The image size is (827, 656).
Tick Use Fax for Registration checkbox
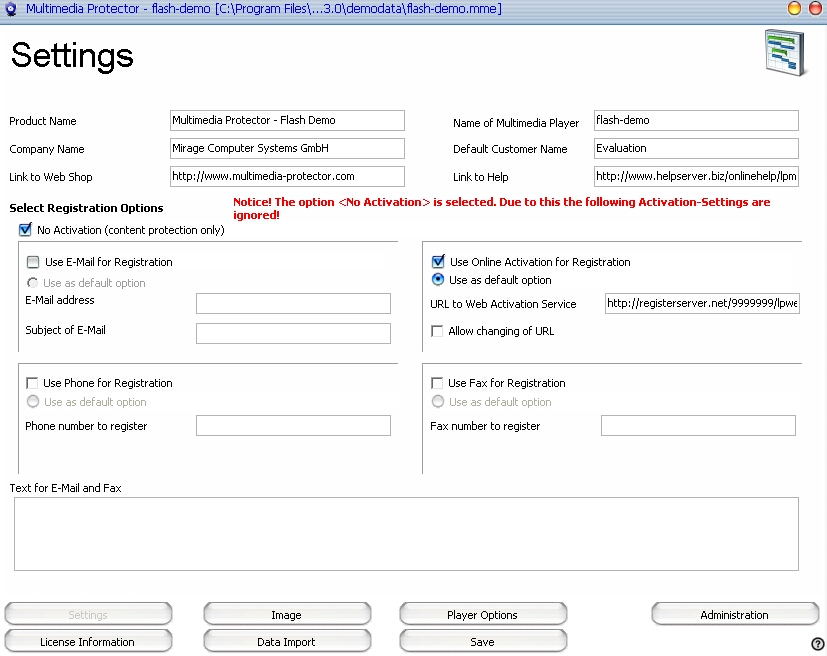(437, 383)
